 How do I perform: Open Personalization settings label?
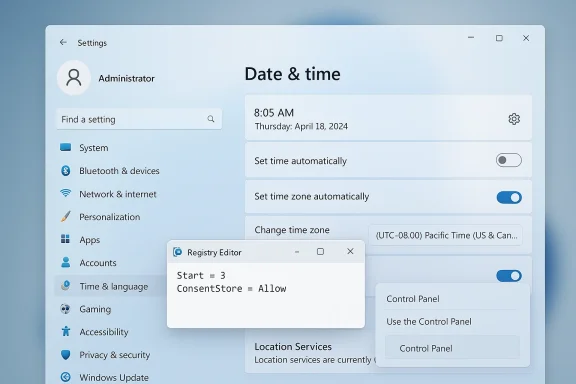click(109, 217)
